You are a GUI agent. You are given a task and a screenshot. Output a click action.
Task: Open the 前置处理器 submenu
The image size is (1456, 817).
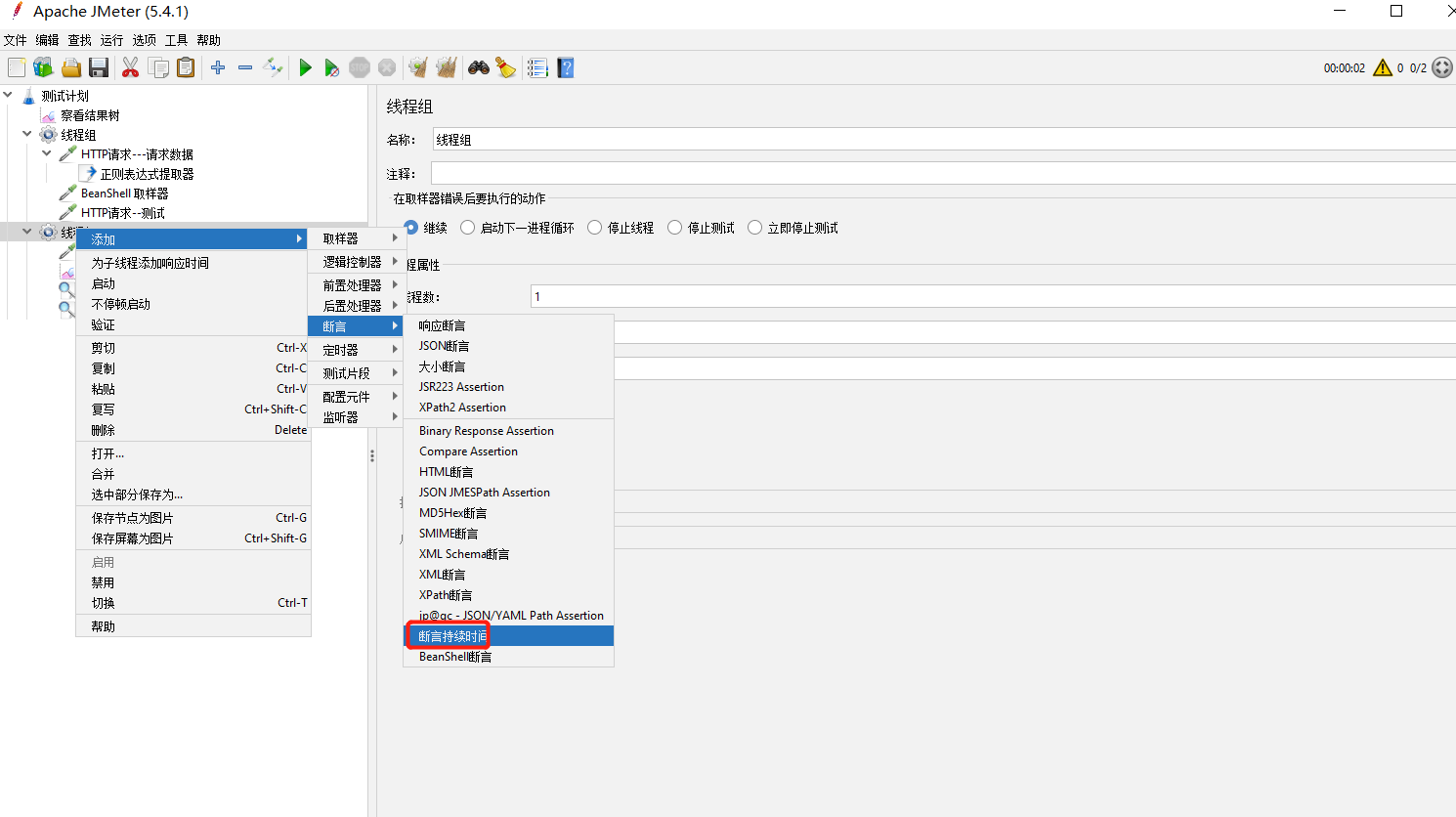356,285
